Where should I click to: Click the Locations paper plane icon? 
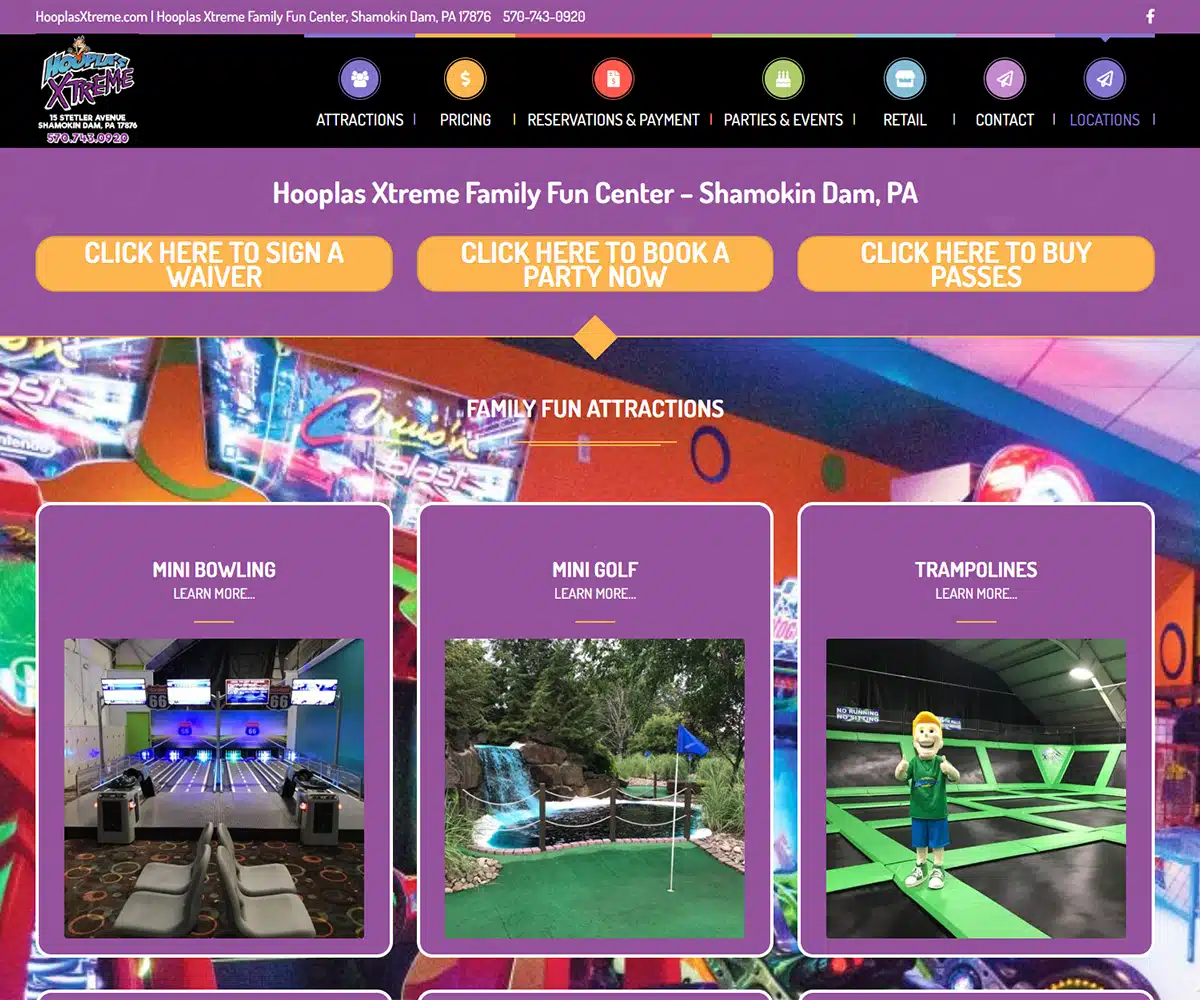point(1105,79)
